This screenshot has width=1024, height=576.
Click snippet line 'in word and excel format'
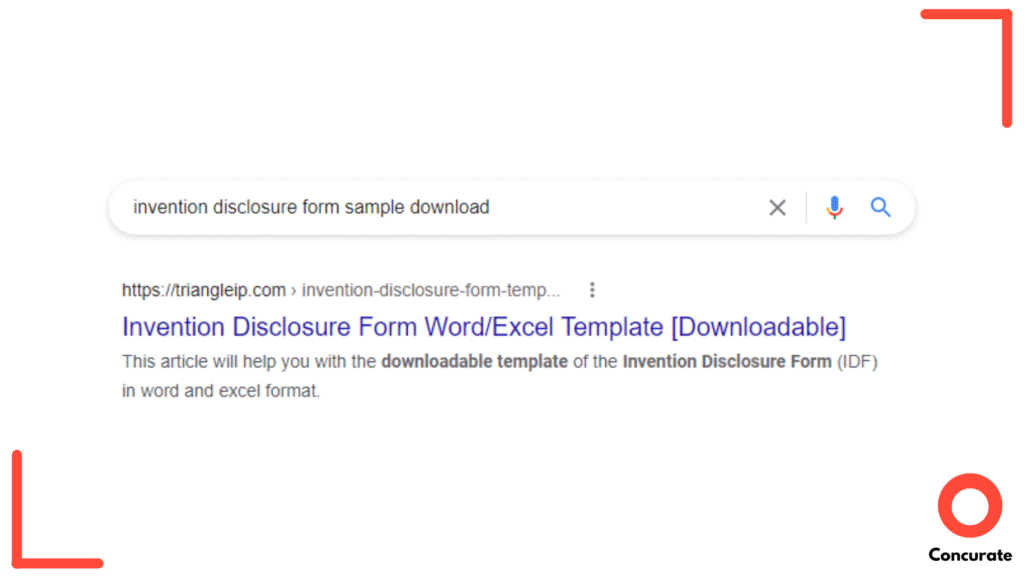coord(221,391)
